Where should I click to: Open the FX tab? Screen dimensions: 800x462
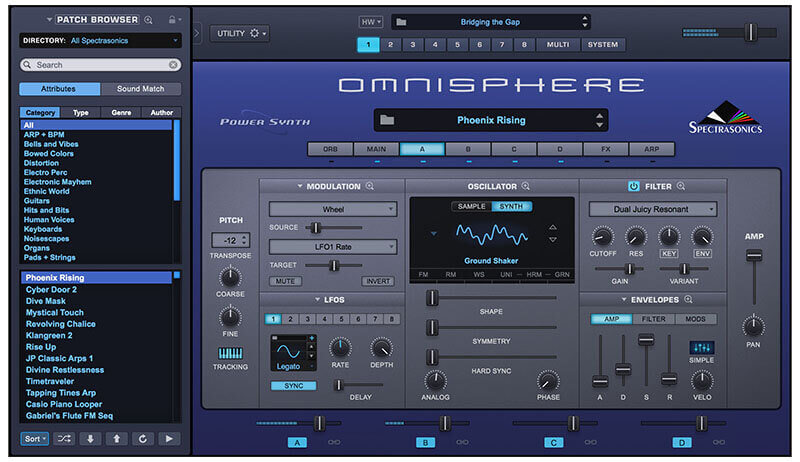[606, 149]
